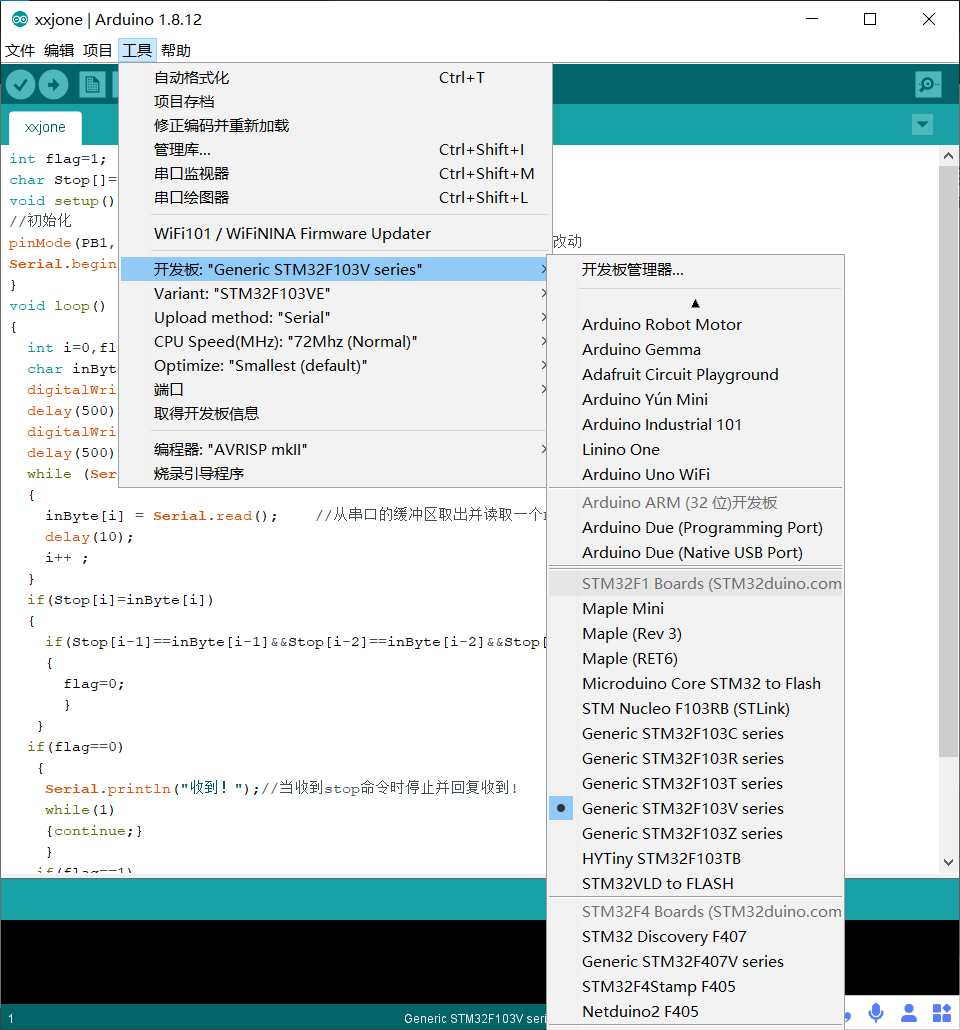Open the tab options down-arrow dropdown
This screenshot has width=960, height=1030.
[x=922, y=125]
